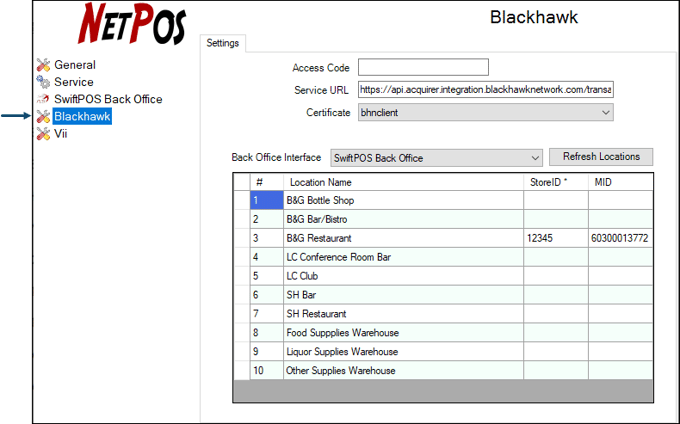Click the empty StoreID cell for B&G Bottle Shop
The image size is (680, 424).
pos(556,200)
